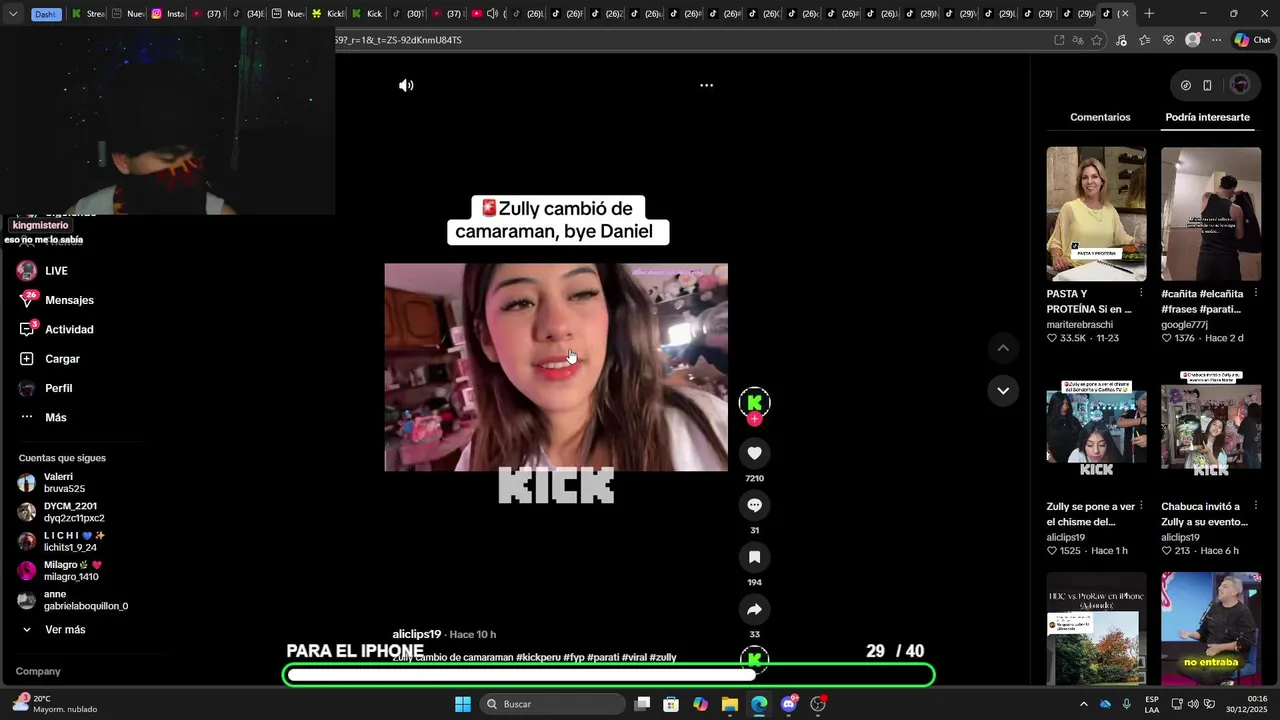The width and height of the screenshot is (1280, 720).
Task: Switch to the Instagram browser tab
Action: tap(168, 14)
